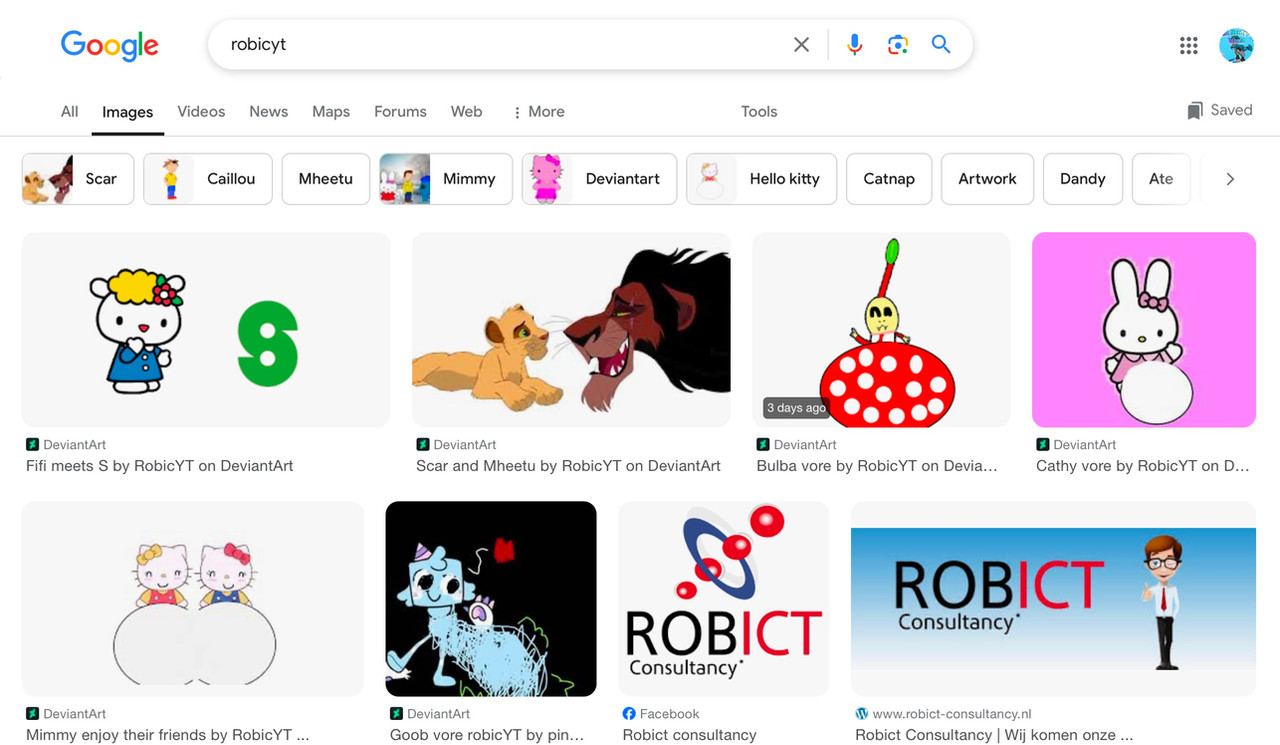
Task: Open 'Scar and Mheetu by RobicYT' title link
Action: click(568, 466)
